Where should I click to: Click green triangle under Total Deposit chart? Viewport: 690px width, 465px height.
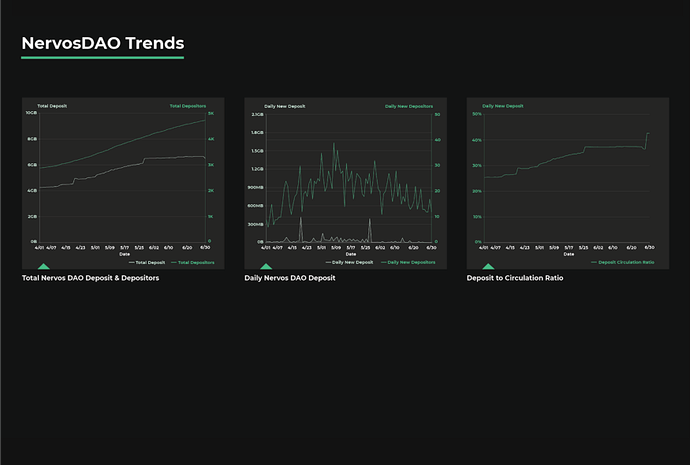pos(43,266)
